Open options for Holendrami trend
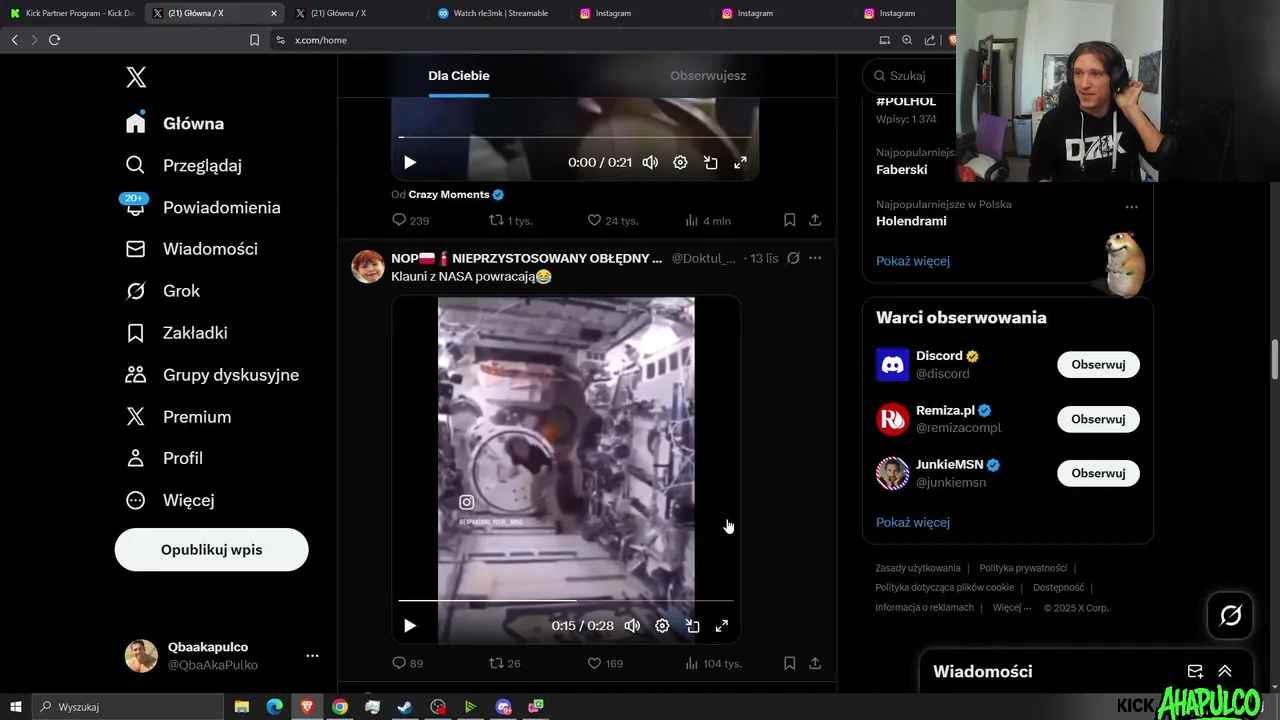This screenshot has width=1280, height=720. [1132, 207]
